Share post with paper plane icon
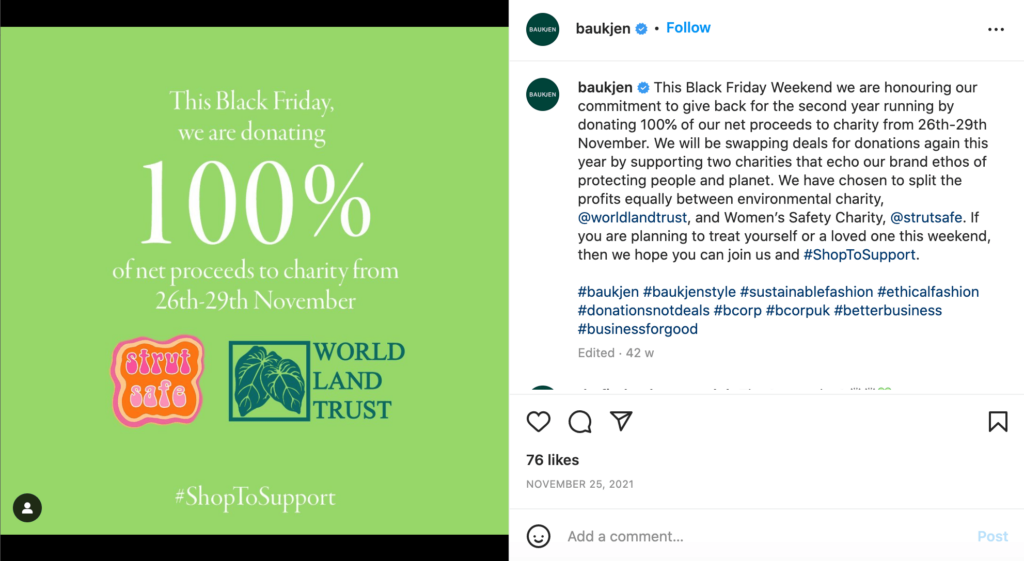 (x=621, y=422)
